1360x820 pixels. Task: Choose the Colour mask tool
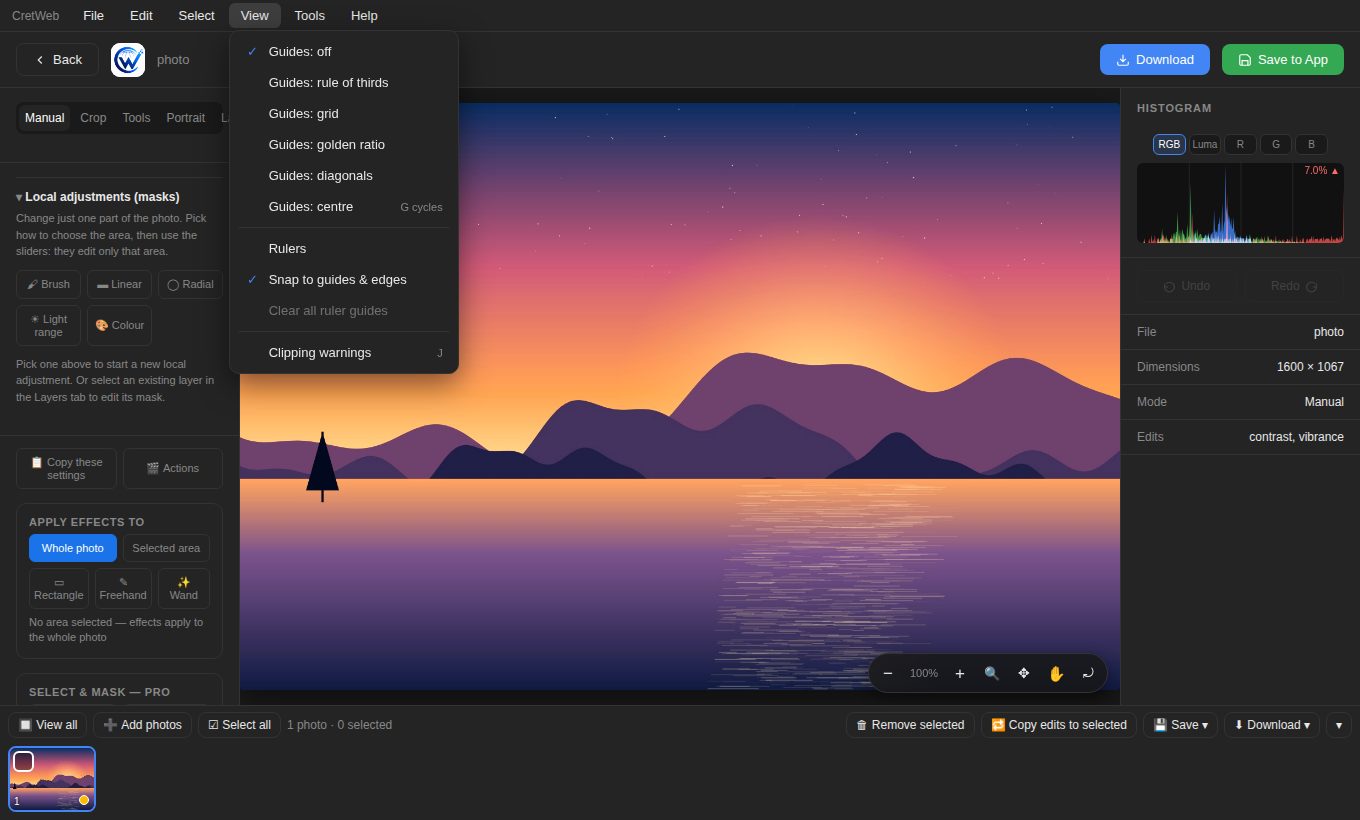click(x=119, y=325)
